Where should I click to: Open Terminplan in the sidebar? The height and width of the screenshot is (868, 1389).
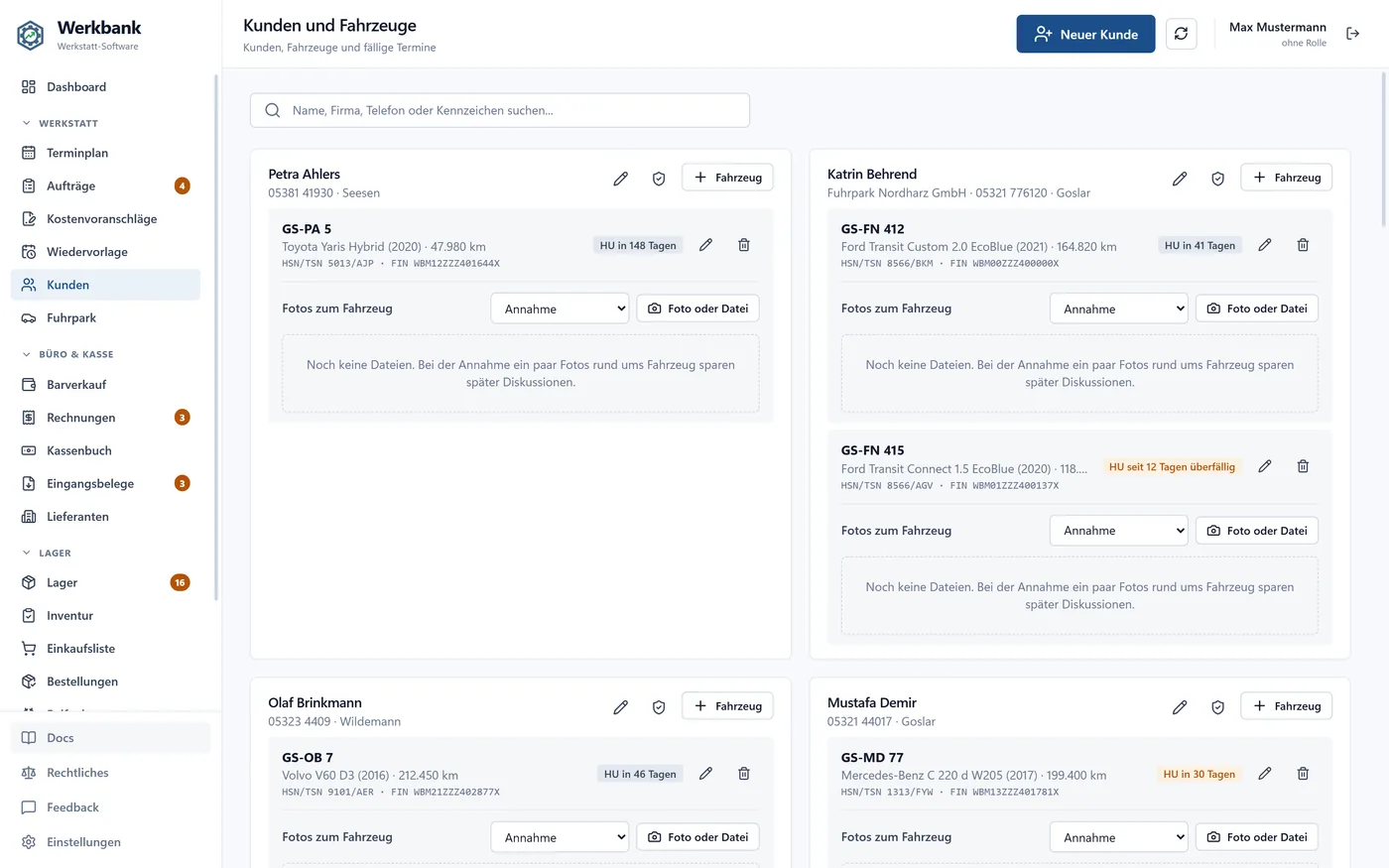tap(105, 153)
